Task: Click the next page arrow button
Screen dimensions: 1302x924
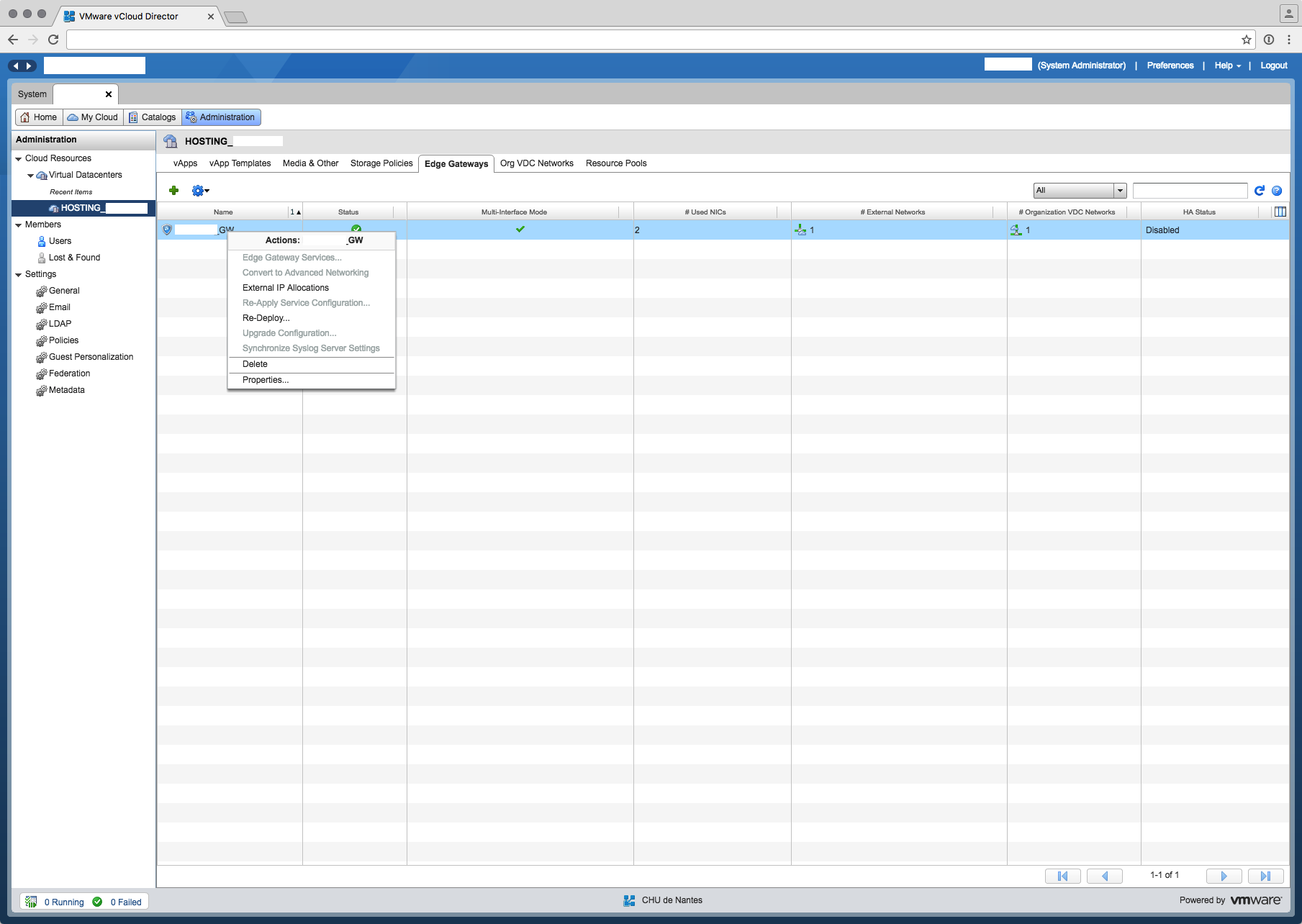Action: point(1224,876)
